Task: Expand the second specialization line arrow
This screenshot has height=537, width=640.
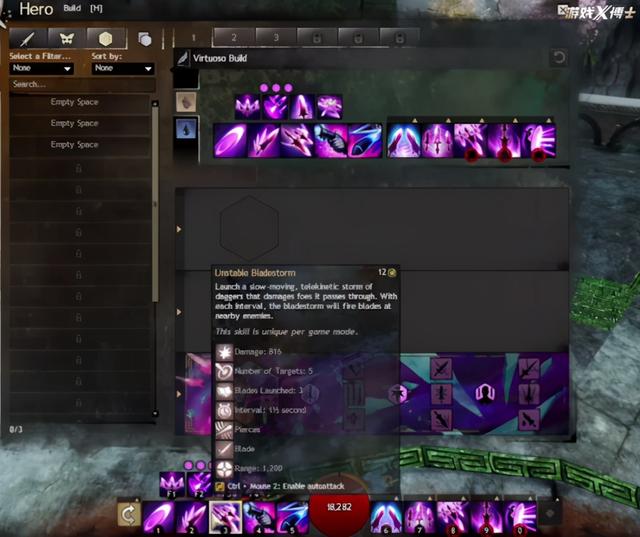Action: coord(179,312)
